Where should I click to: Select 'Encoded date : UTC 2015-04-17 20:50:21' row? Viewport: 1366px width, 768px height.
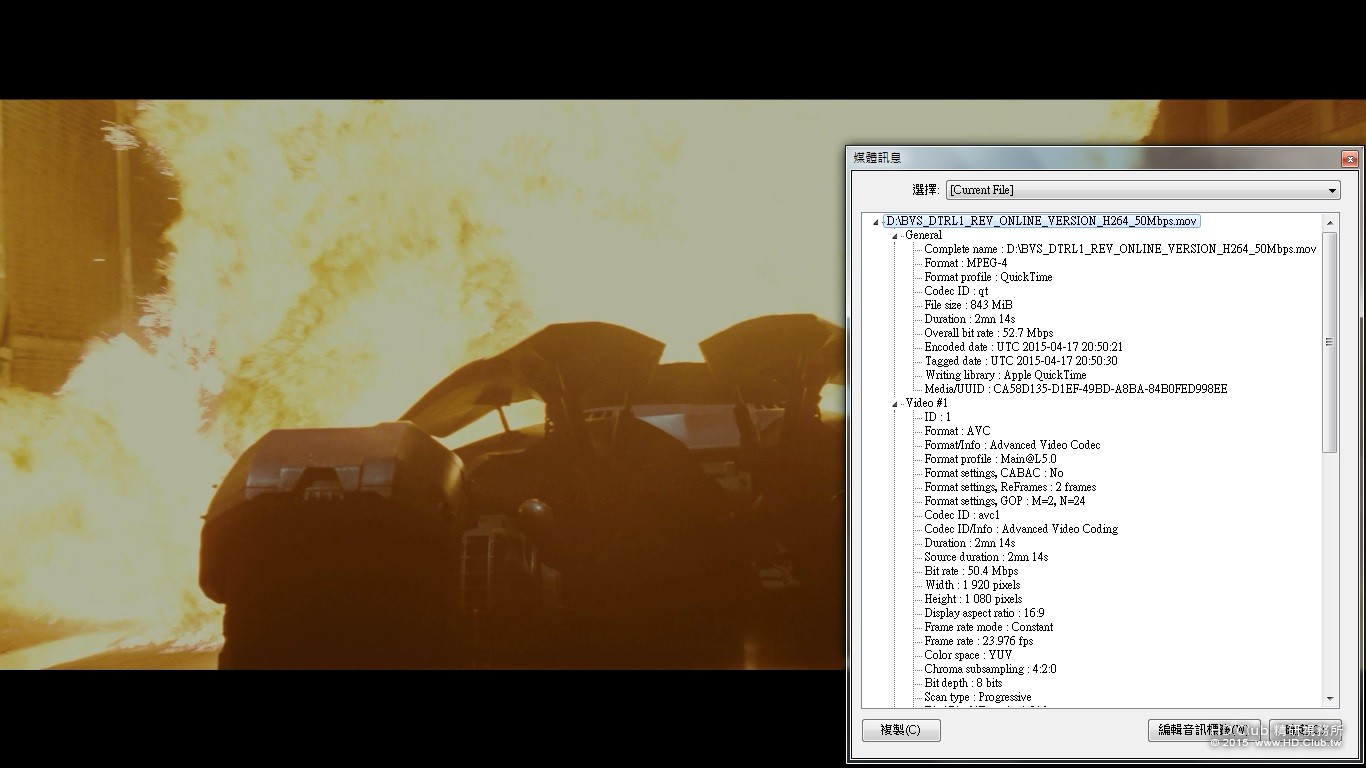(1023, 347)
